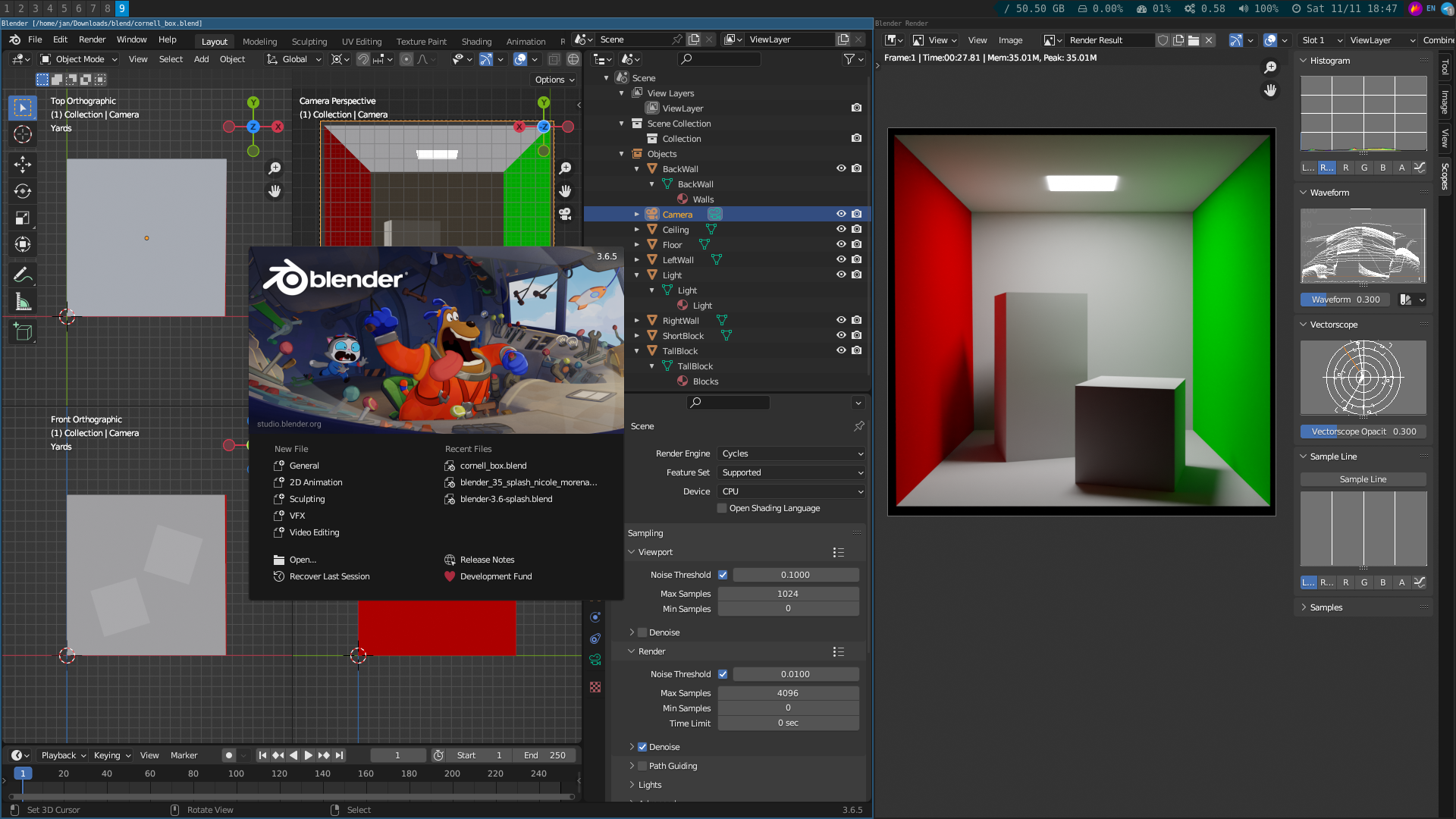Uncheck the Denoise option under Render
This screenshot has height=819, width=1456.
pyautogui.click(x=641, y=747)
